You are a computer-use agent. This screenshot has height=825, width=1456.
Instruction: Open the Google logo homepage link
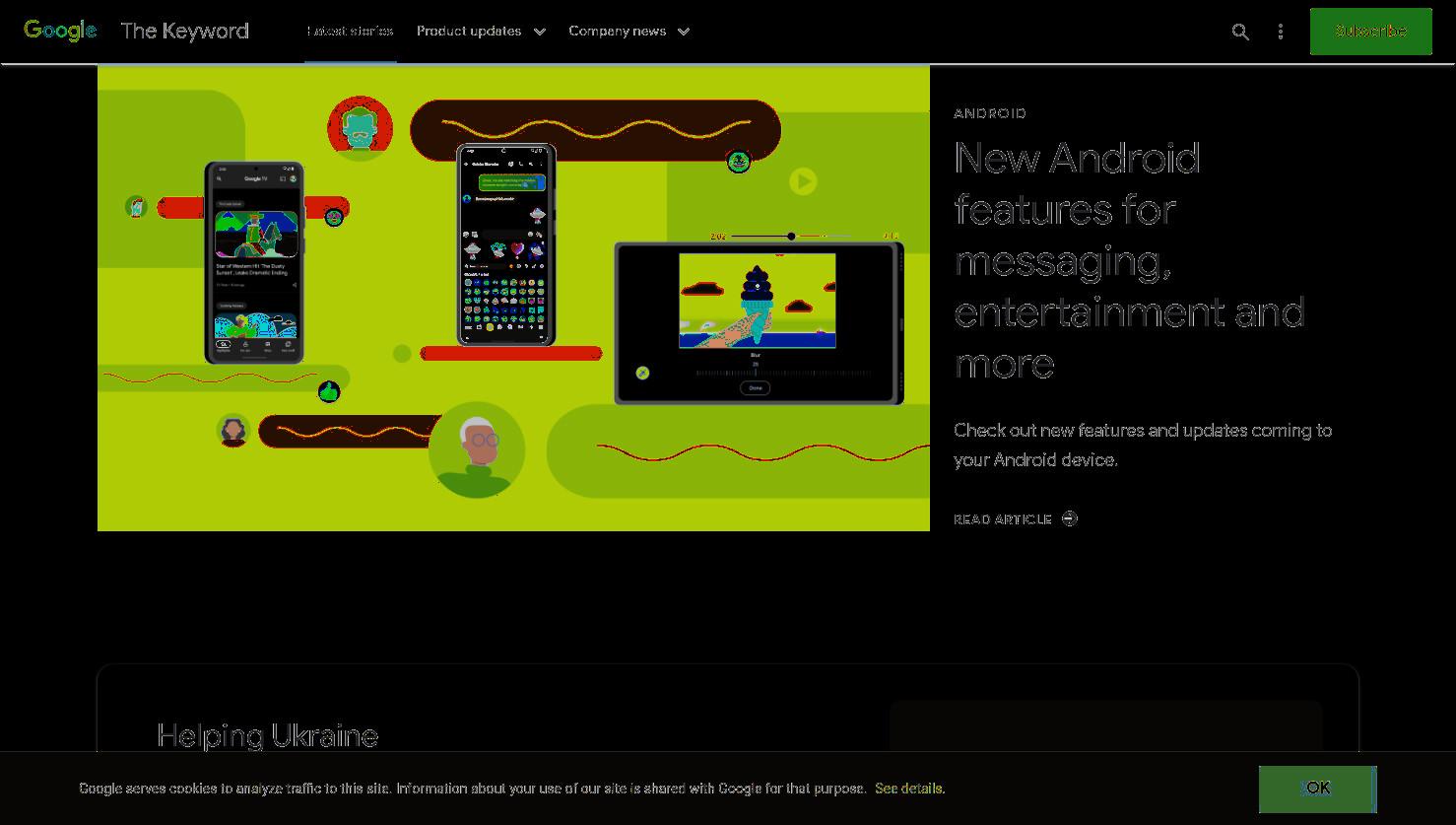click(60, 31)
